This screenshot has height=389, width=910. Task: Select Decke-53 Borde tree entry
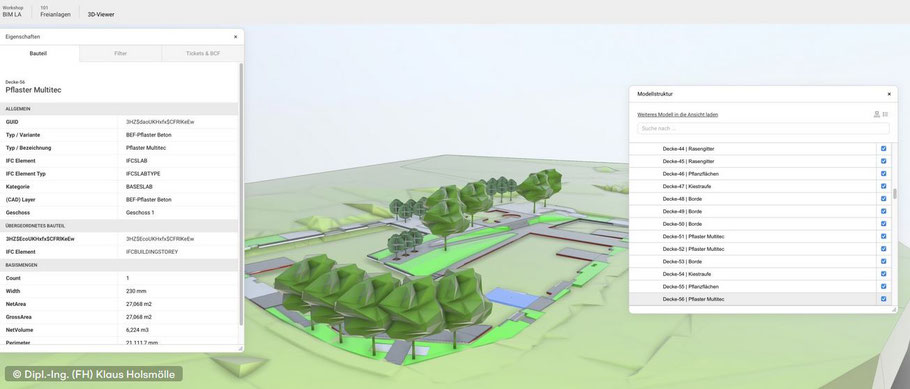753,261
